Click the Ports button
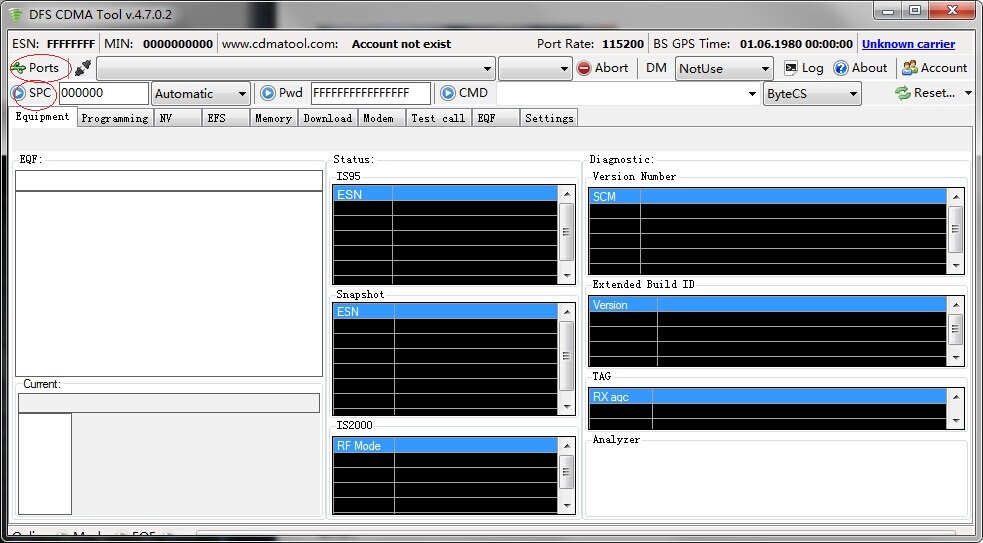 (x=36, y=68)
